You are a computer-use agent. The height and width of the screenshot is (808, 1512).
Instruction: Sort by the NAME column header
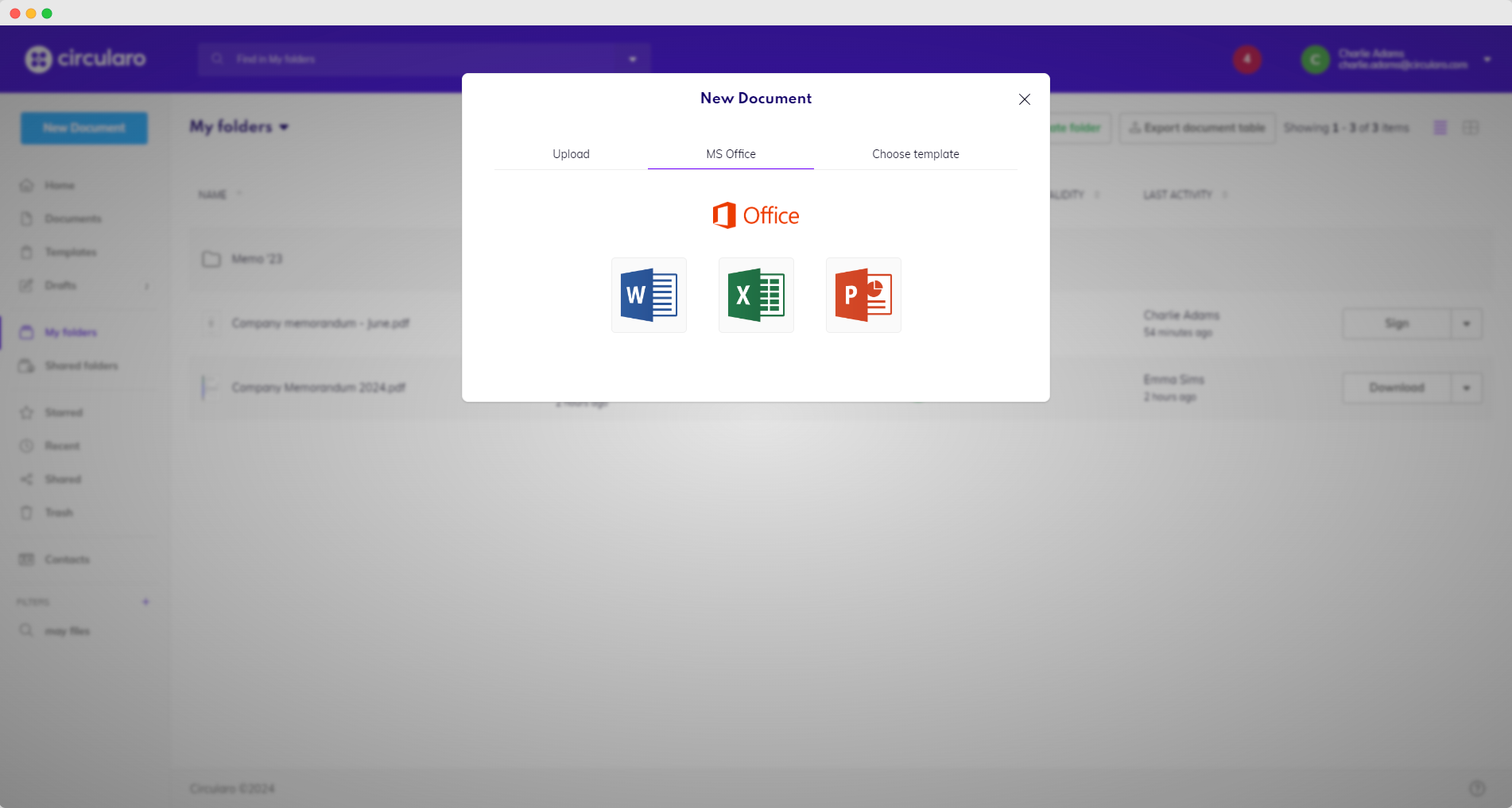[212, 195]
